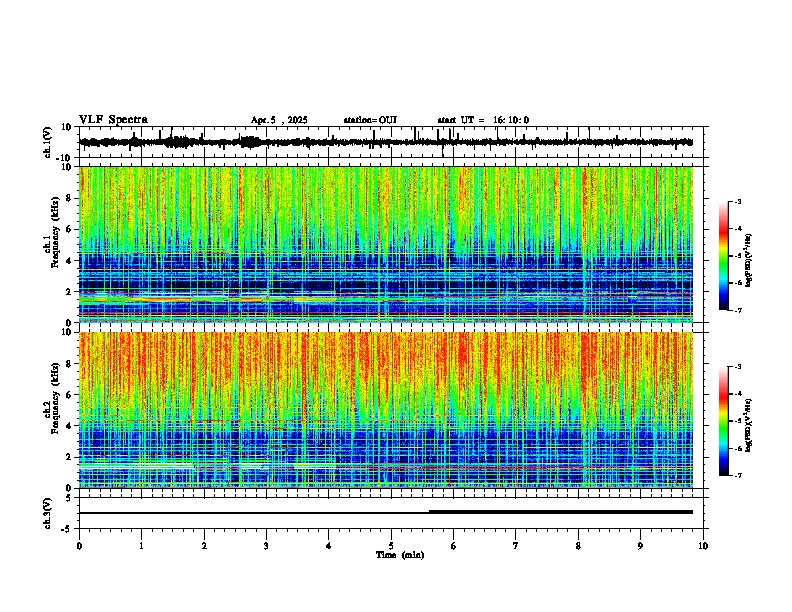Click the "ch.3(V)" axis label
792x612 pixels.
tap(48, 513)
